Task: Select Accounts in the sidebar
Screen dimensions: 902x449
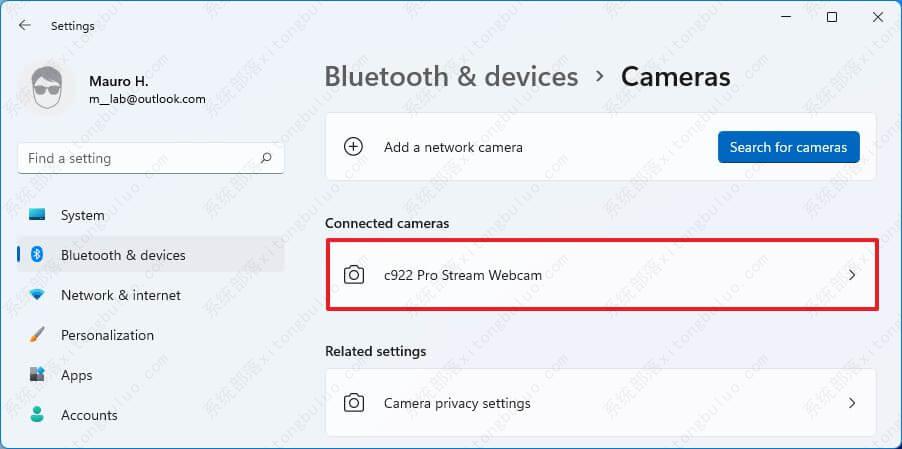Action: [89, 415]
